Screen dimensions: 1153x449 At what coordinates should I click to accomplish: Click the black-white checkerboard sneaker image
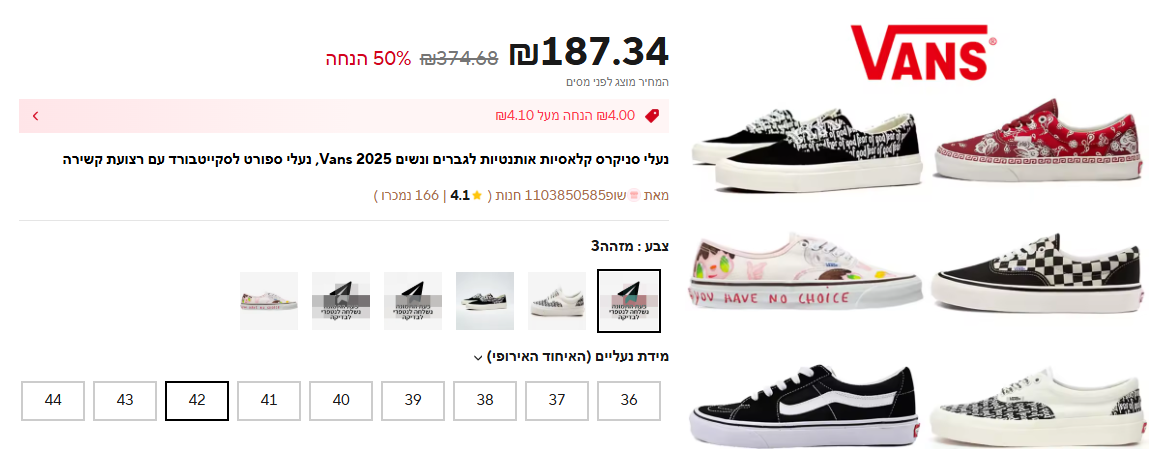[x=1039, y=273]
